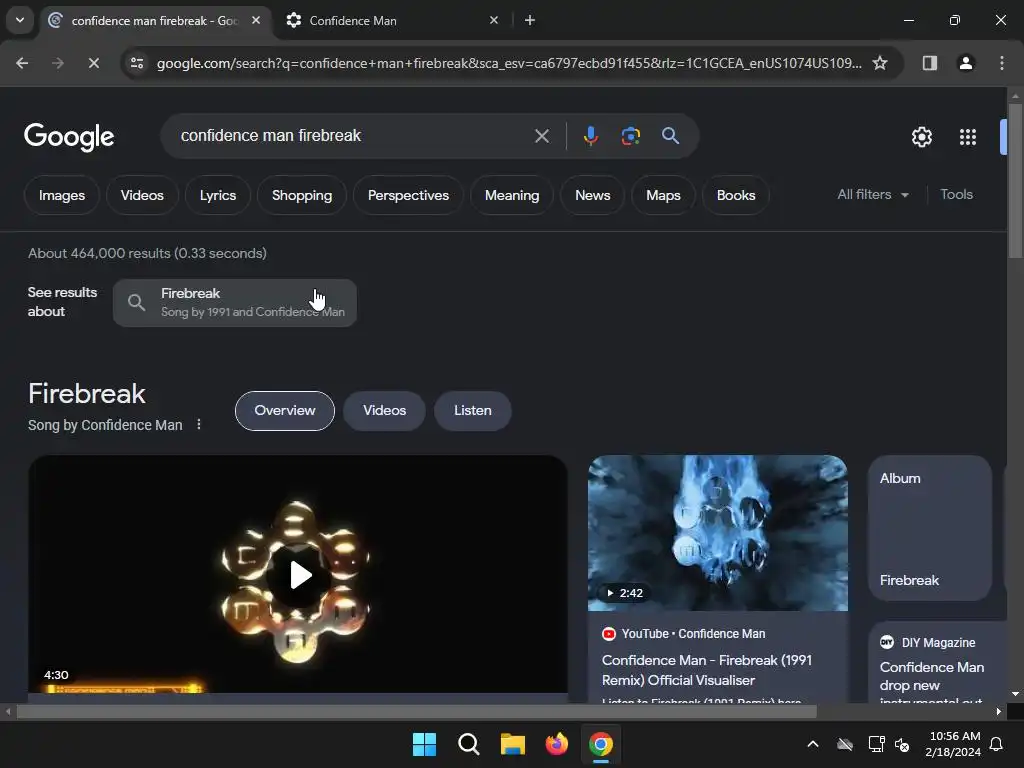
Task: Open the Album Firebreak card
Action: click(930, 528)
